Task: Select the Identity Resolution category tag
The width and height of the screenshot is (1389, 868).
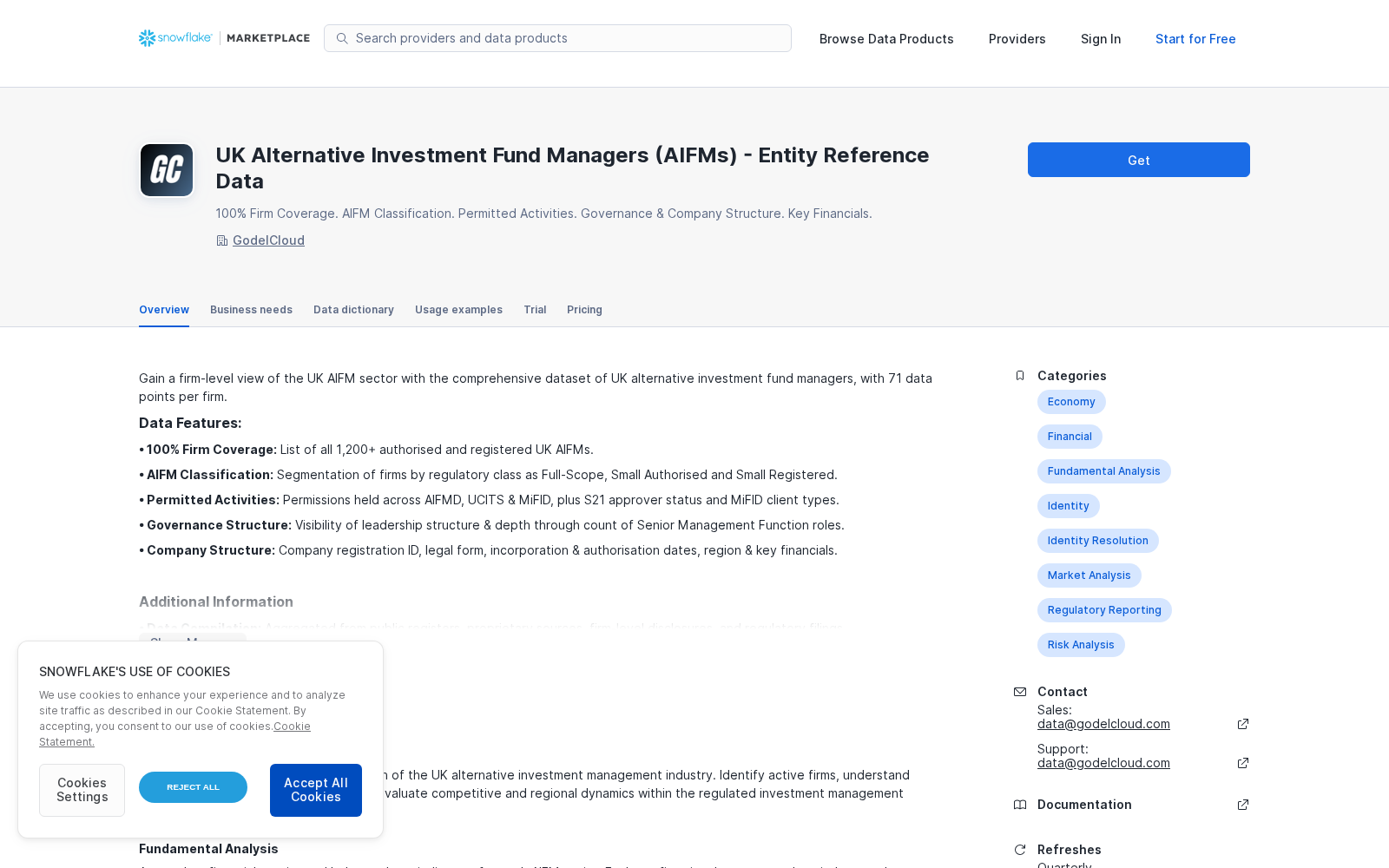Action: 1098,541
